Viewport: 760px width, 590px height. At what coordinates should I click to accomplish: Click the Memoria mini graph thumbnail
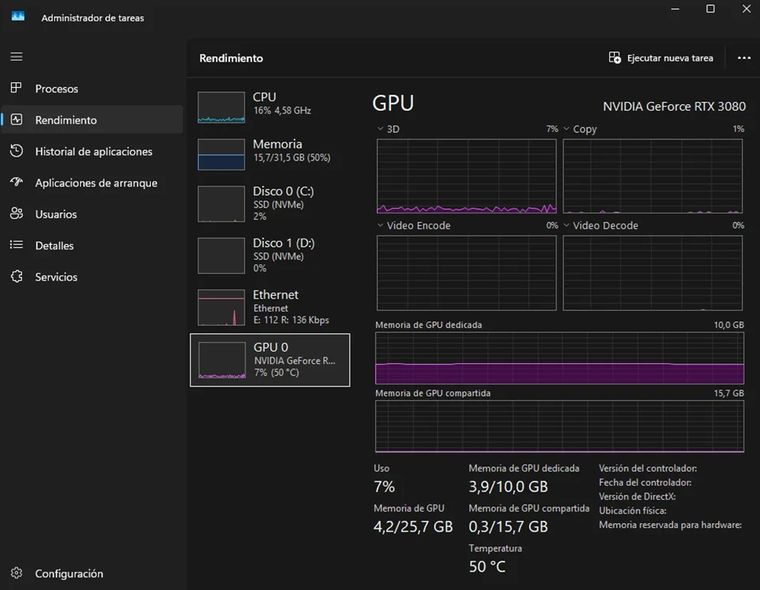[x=221, y=155]
